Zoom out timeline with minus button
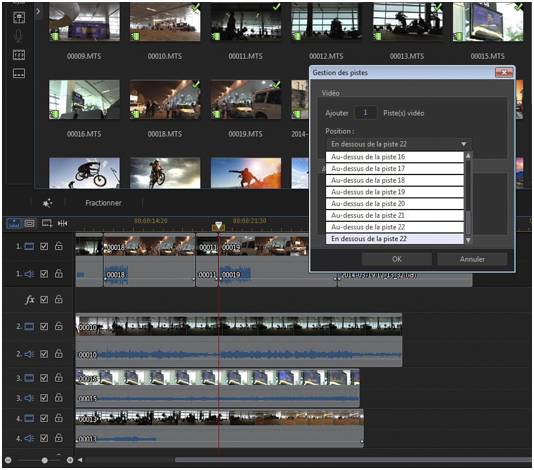The width and height of the screenshot is (534, 470). click(x=8, y=460)
